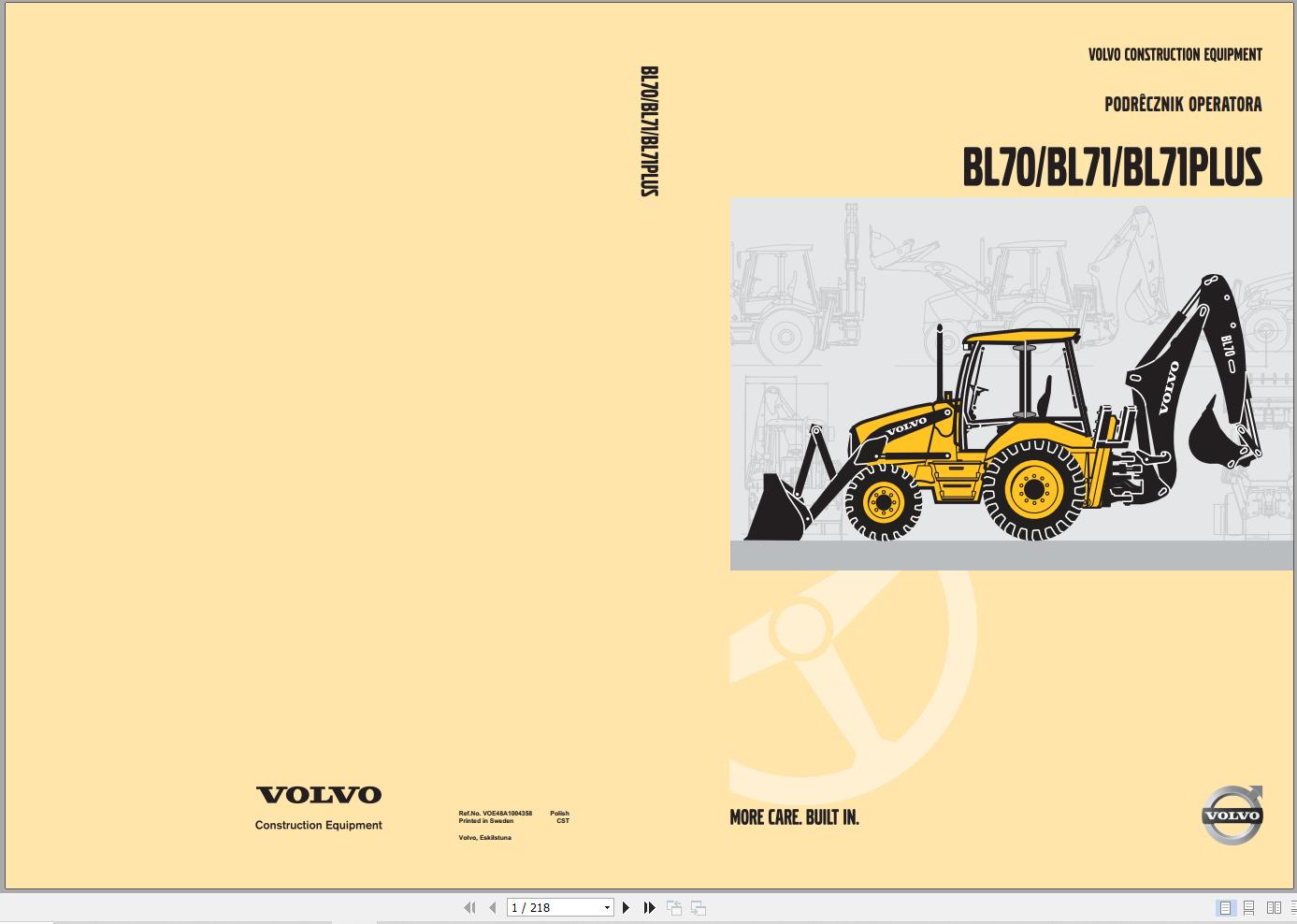This screenshot has height=924, width=1297.
Task: Jump to the last page
Action: [x=649, y=907]
